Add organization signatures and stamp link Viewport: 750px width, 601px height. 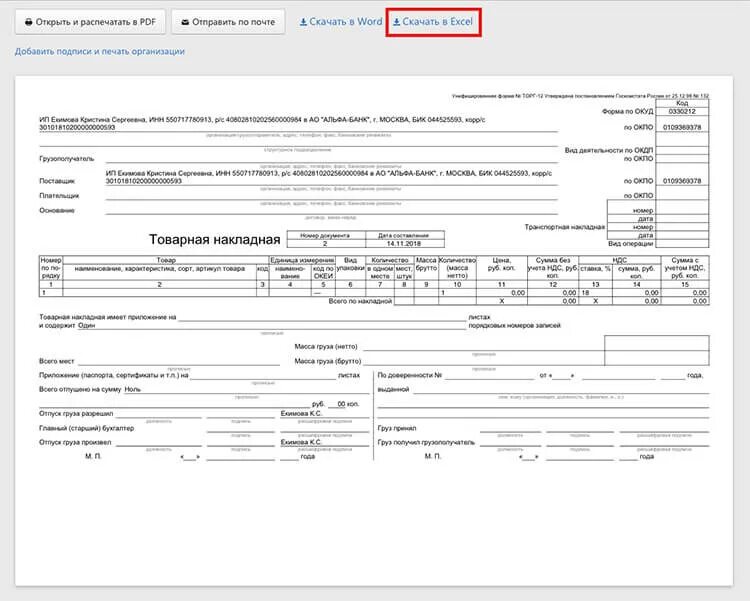pyautogui.click(x=99, y=51)
